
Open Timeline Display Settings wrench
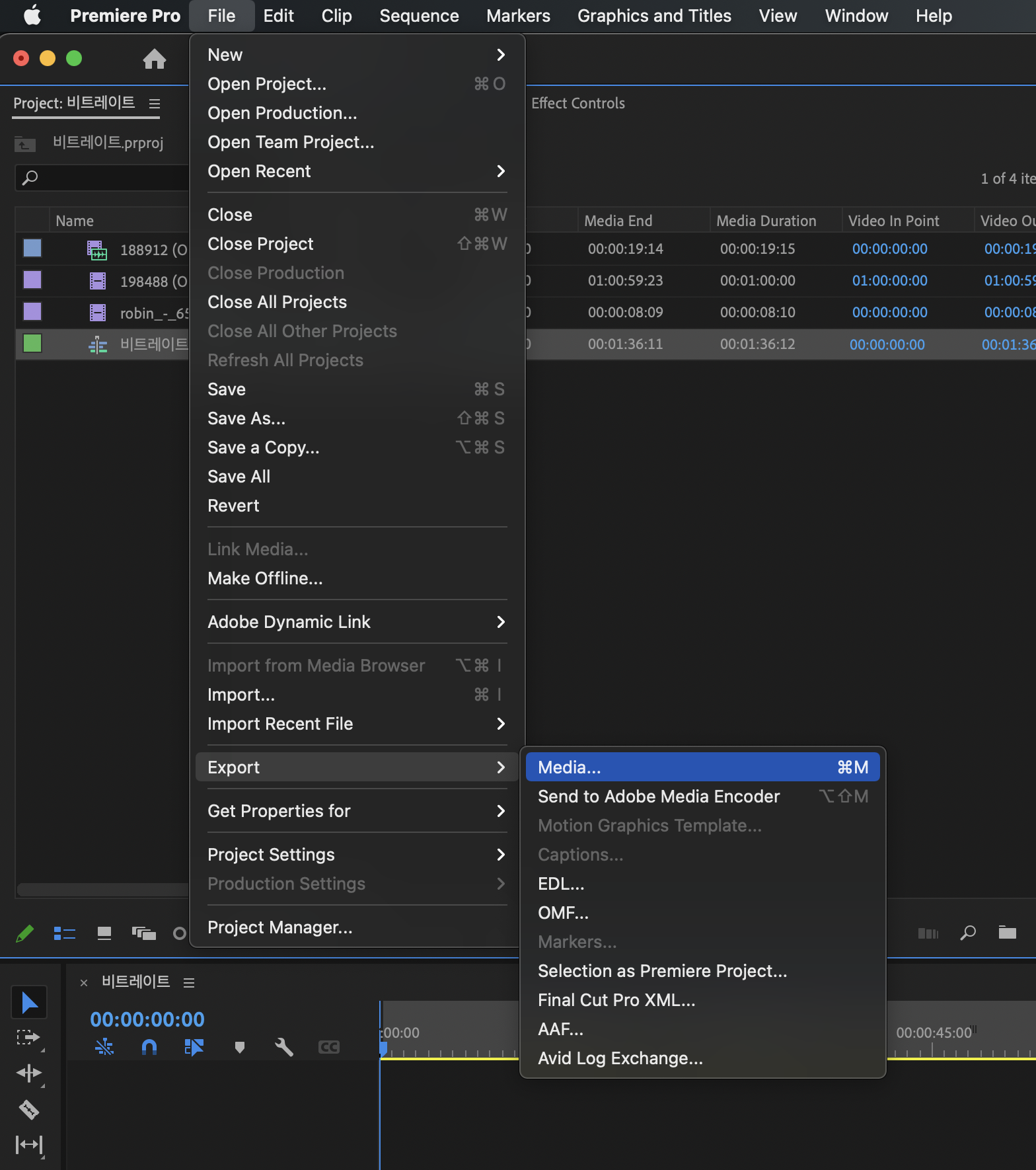(284, 1047)
